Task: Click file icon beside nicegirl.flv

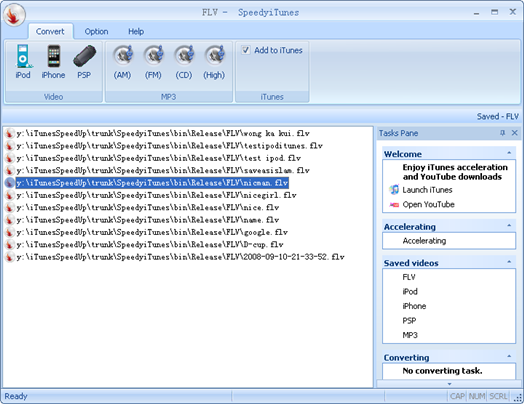Action: pos(9,195)
